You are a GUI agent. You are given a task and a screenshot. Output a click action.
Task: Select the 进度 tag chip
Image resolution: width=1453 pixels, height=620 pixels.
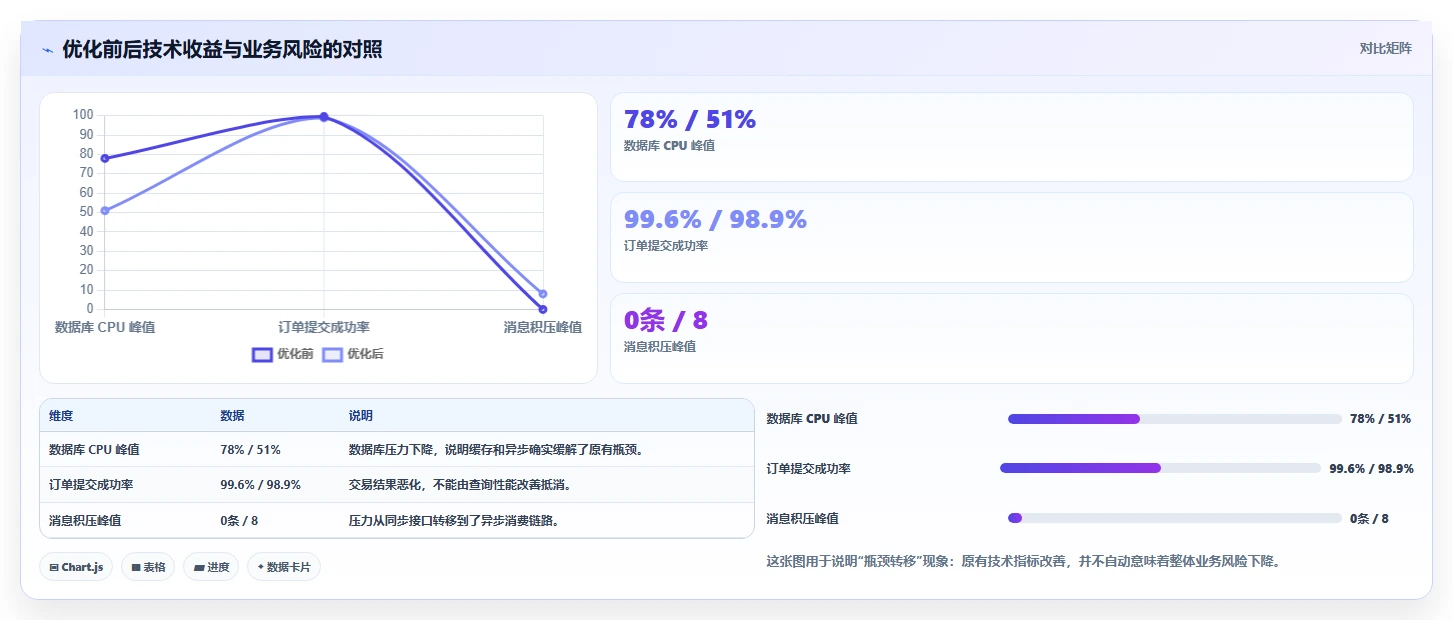(x=211, y=567)
